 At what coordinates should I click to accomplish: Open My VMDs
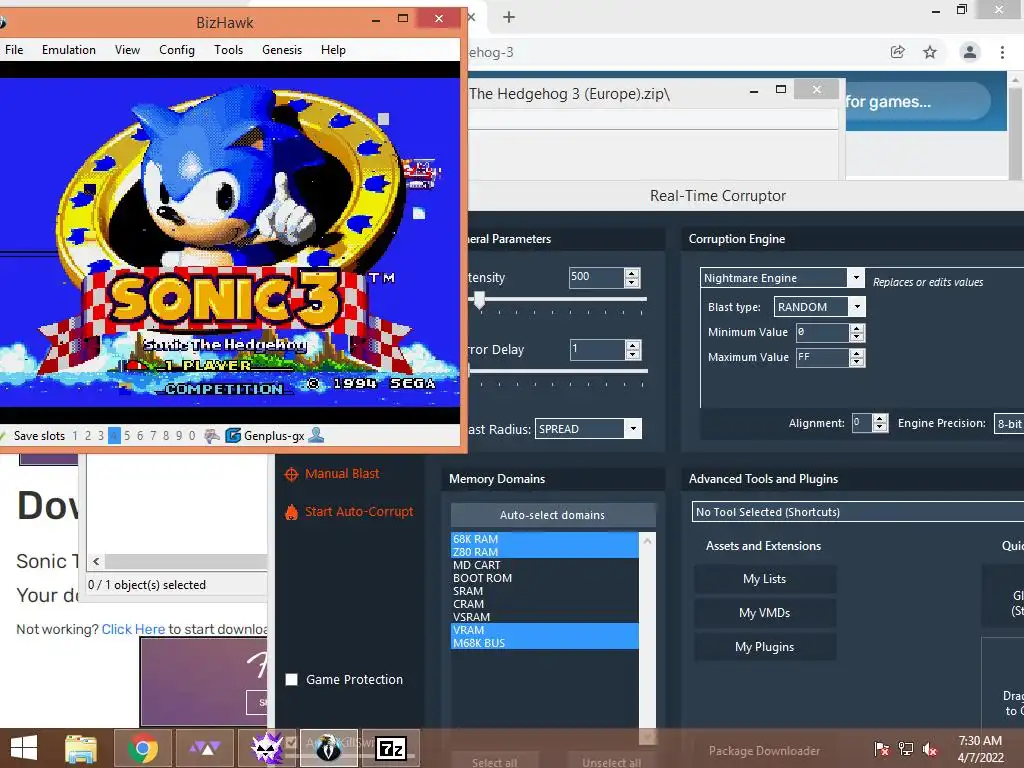[x=765, y=613]
